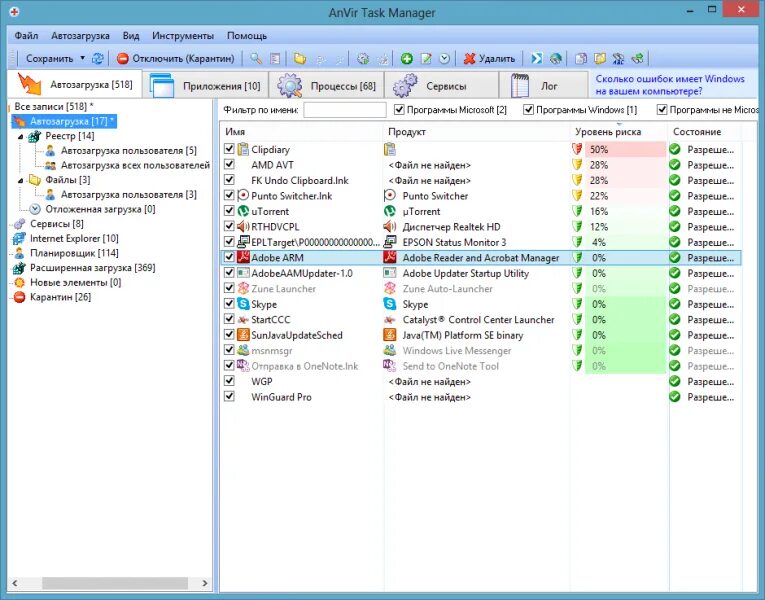The image size is (765, 600).
Task: Click the red shield icon for Clipdiary
Action: (x=577, y=149)
